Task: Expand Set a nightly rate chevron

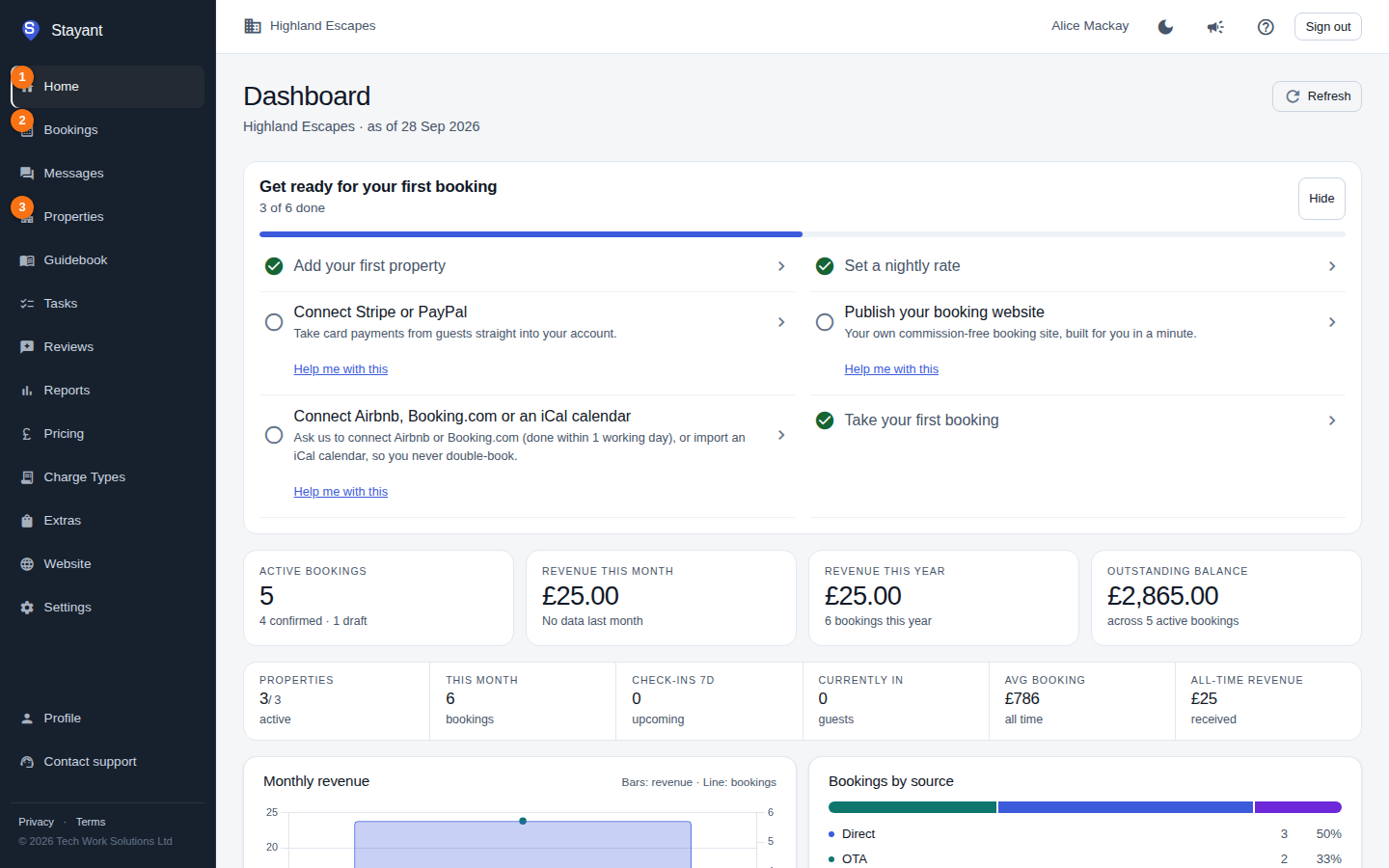Action: [x=1332, y=266]
